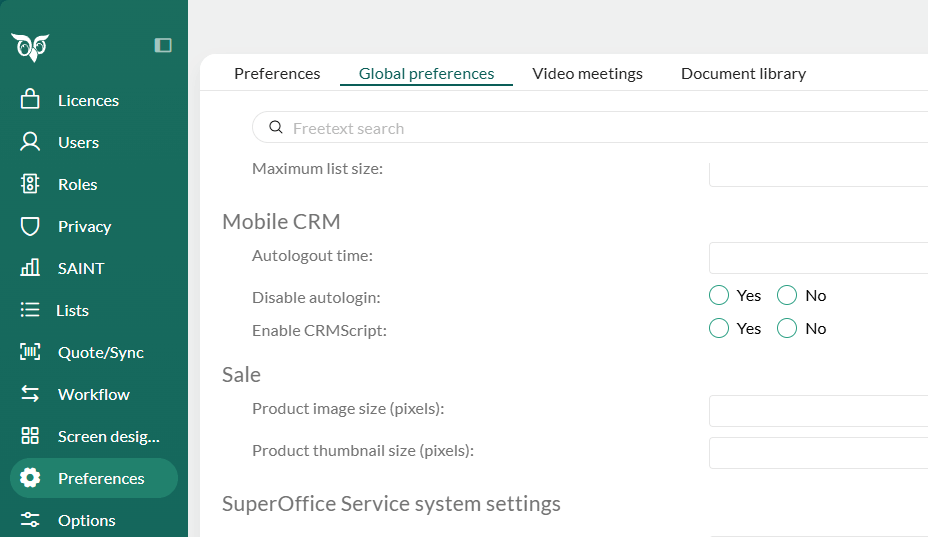The image size is (928, 537).
Task: Click the 'Enable CRMScript:' label
Action: point(320,330)
